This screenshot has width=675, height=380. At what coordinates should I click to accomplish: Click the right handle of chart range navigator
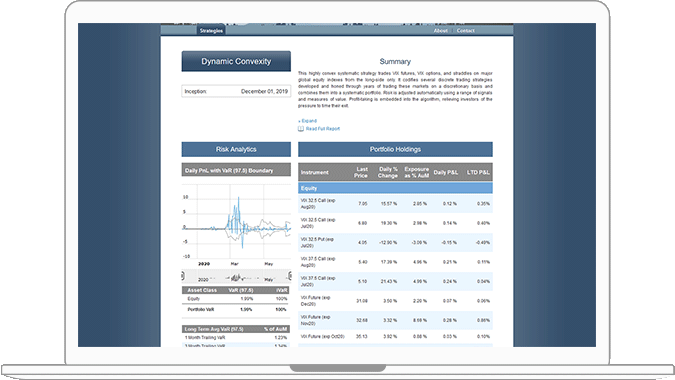click(290, 276)
